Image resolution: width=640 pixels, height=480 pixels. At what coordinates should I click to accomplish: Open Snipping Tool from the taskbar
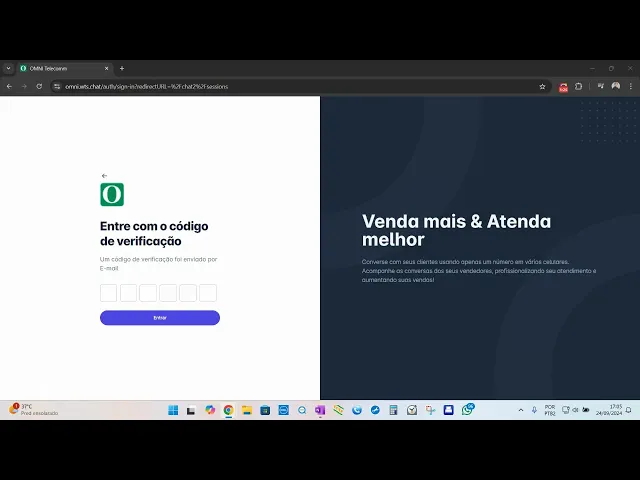coord(430,410)
